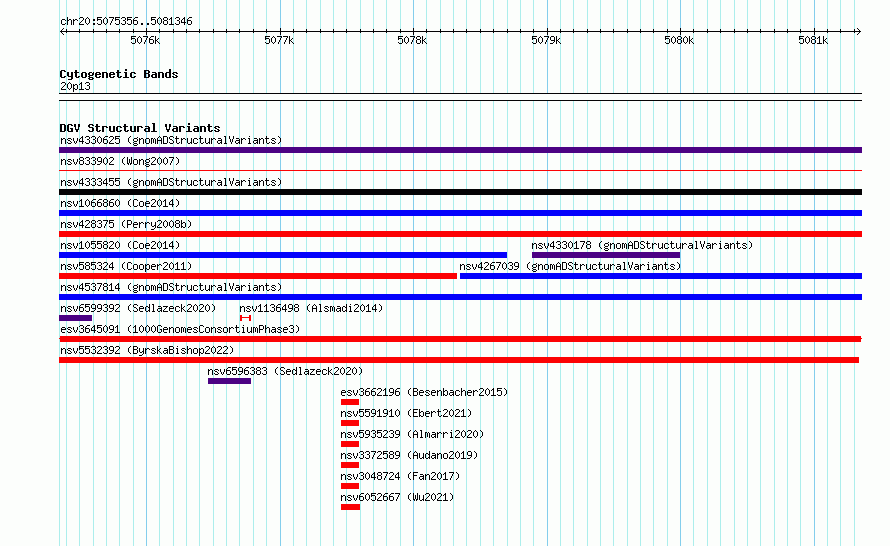Click the 5081k ruler tick label
This screenshot has width=890, height=546.
tap(813, 40)
